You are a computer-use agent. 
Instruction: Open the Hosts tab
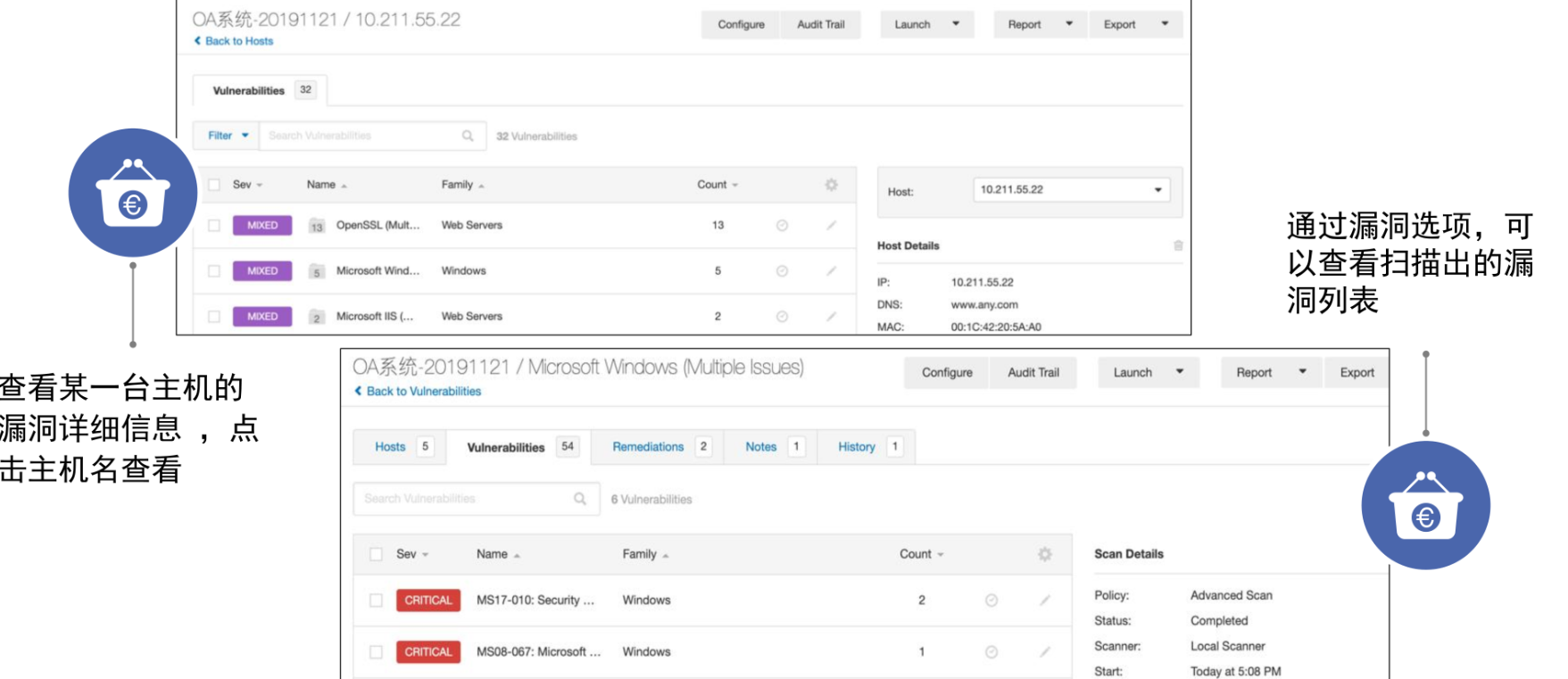pos(390,447)
